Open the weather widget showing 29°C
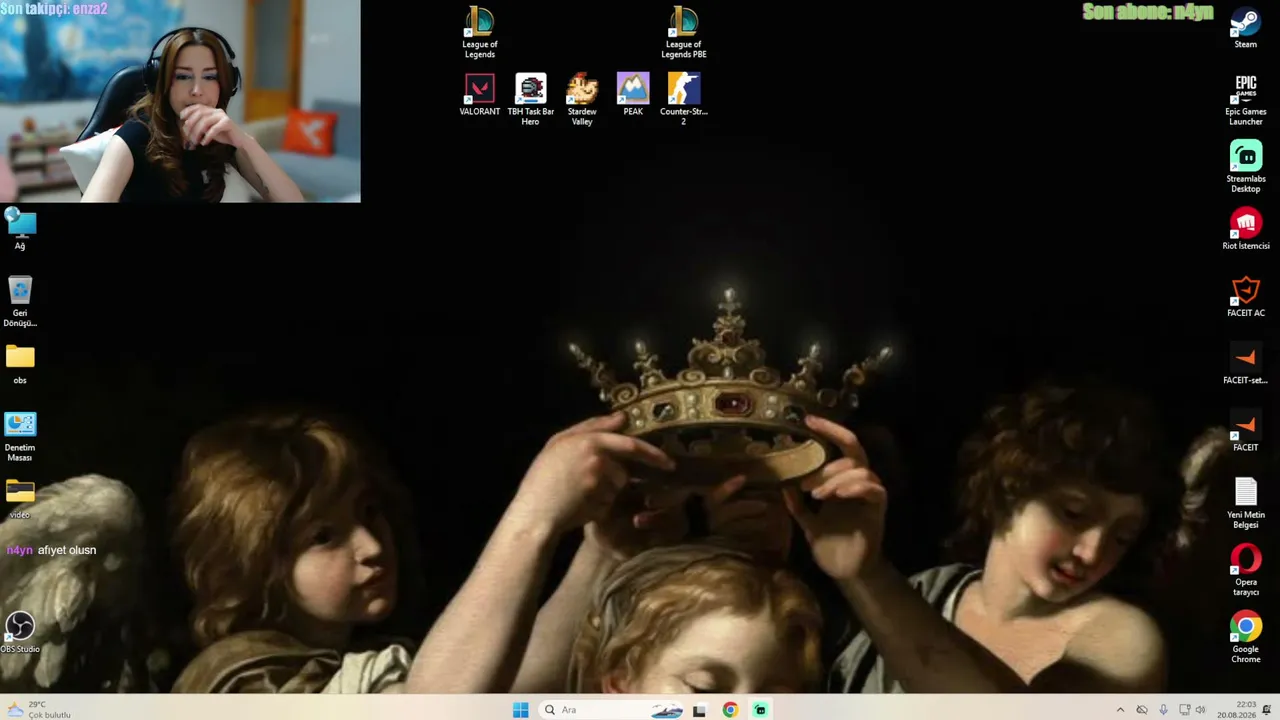 pos(40,710)
